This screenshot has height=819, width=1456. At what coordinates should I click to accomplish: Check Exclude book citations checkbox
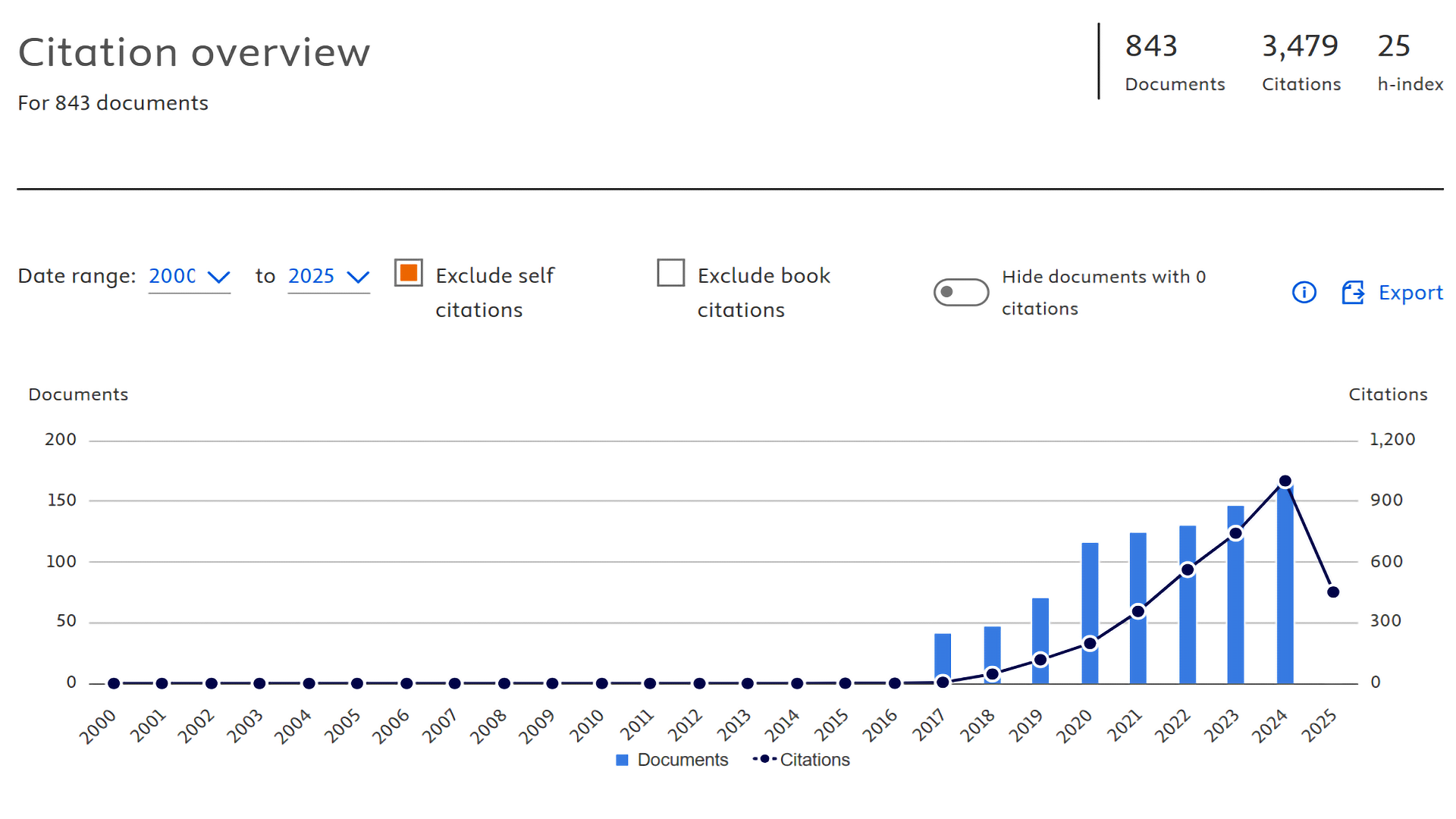670,273
